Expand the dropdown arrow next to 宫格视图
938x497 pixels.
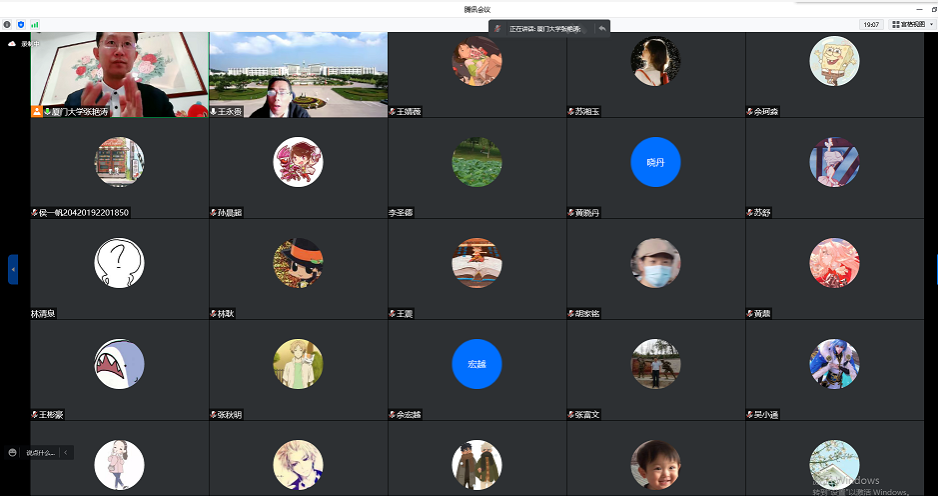[931, 25]
